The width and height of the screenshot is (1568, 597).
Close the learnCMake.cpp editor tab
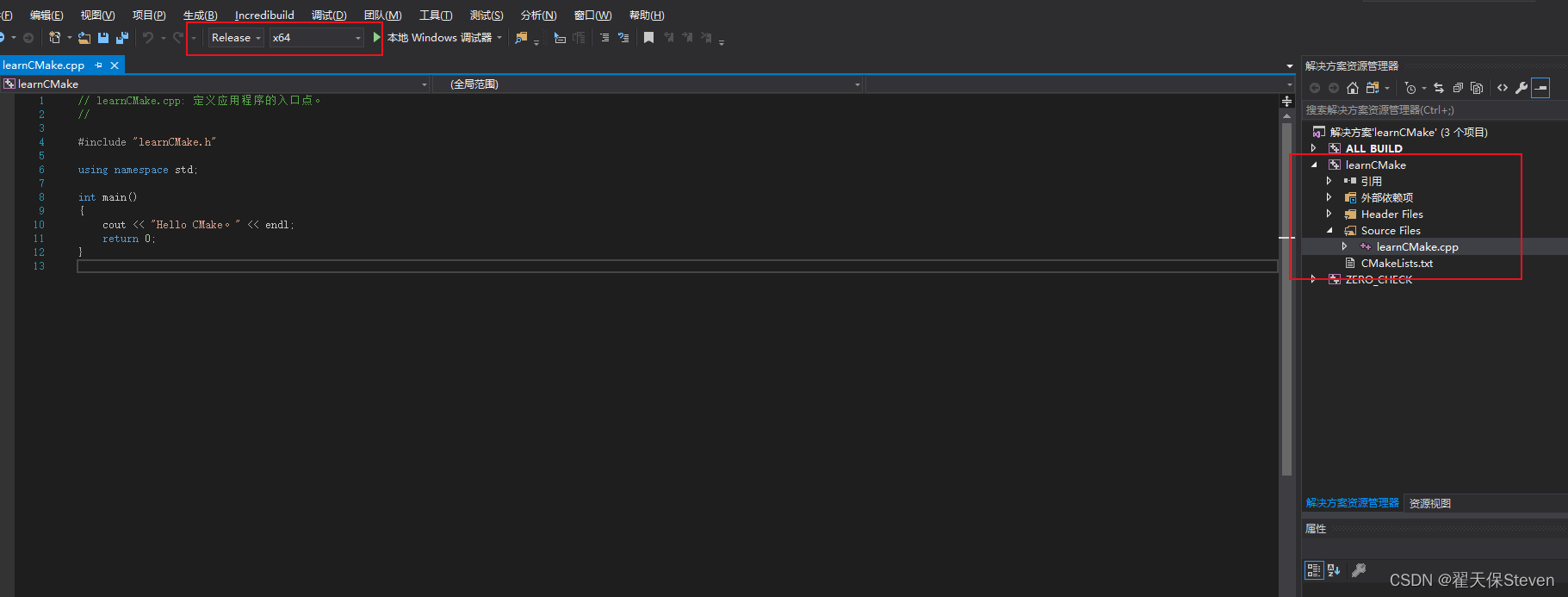coord(115,65)
